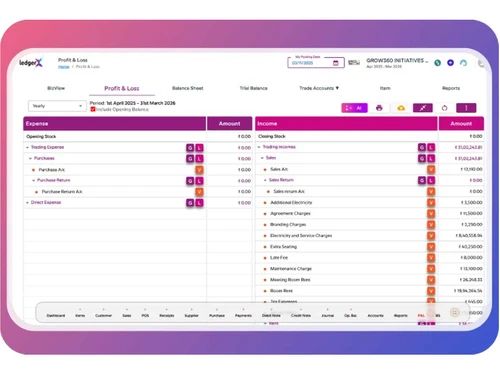Click the Maintenance Charge row label
The image size is (500, 375).
[x=291, y=269]
